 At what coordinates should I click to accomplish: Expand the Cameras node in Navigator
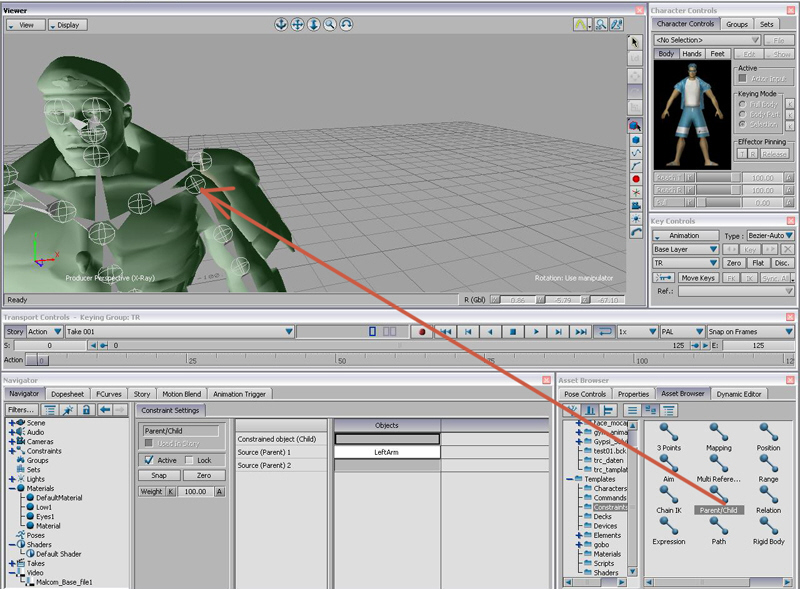[x=14, y=441]
